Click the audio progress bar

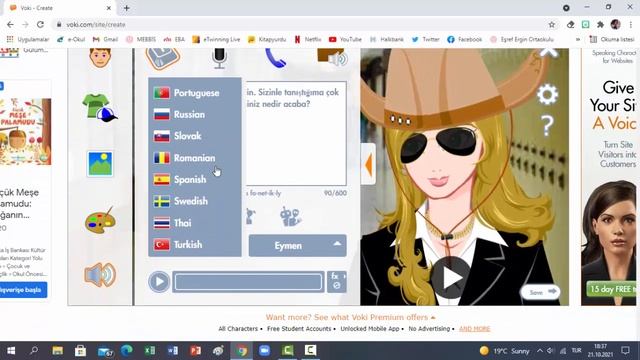[248, 282]
